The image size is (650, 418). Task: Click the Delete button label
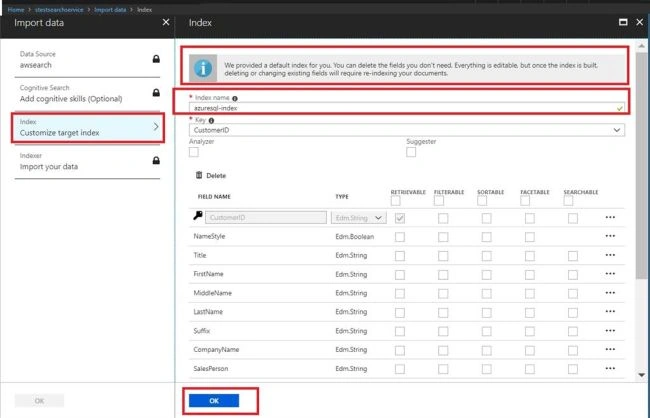coord(216,175)
